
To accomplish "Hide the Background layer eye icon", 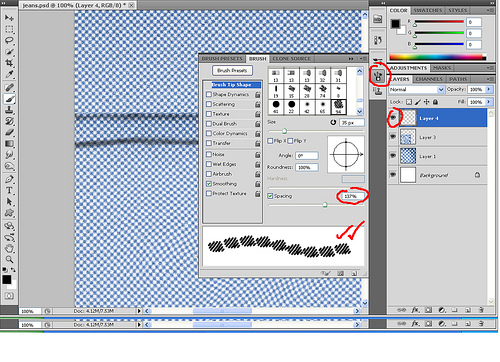I will [x=393, y=174].
